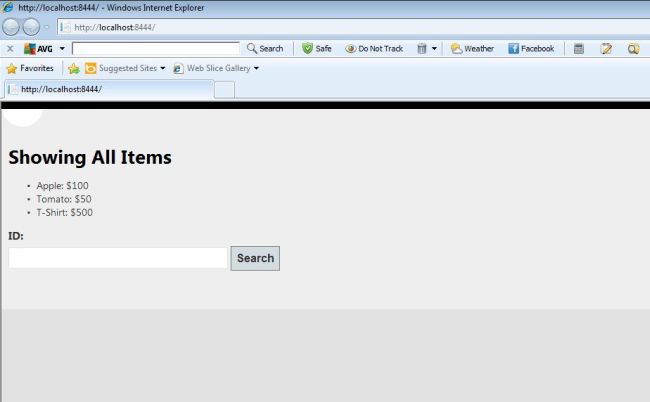The image size is (650, 402).
Task: Click the ID text input field
Action: pos(118,258)
